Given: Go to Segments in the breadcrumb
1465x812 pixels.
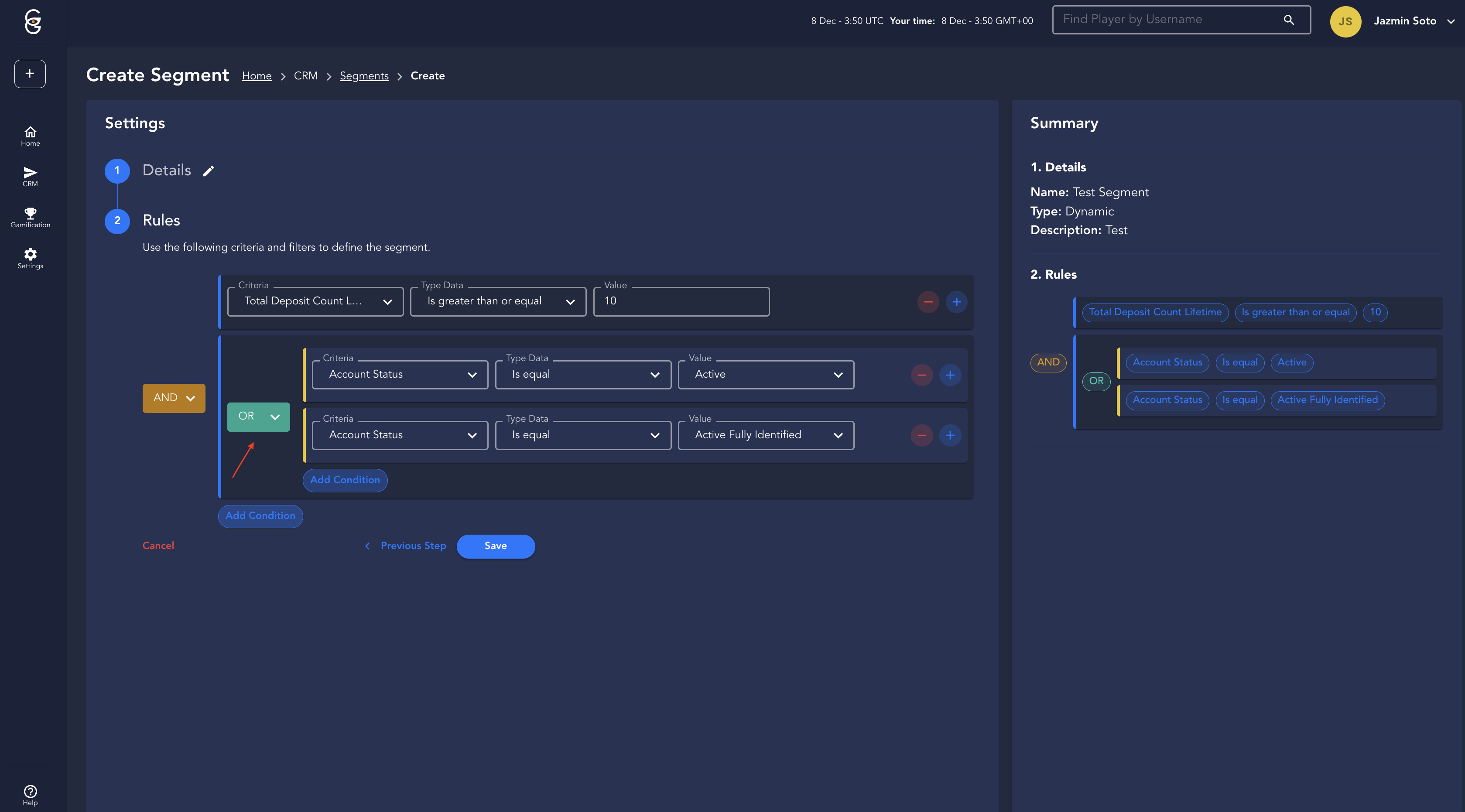Looking at the screenshot, I should [364, 76].
